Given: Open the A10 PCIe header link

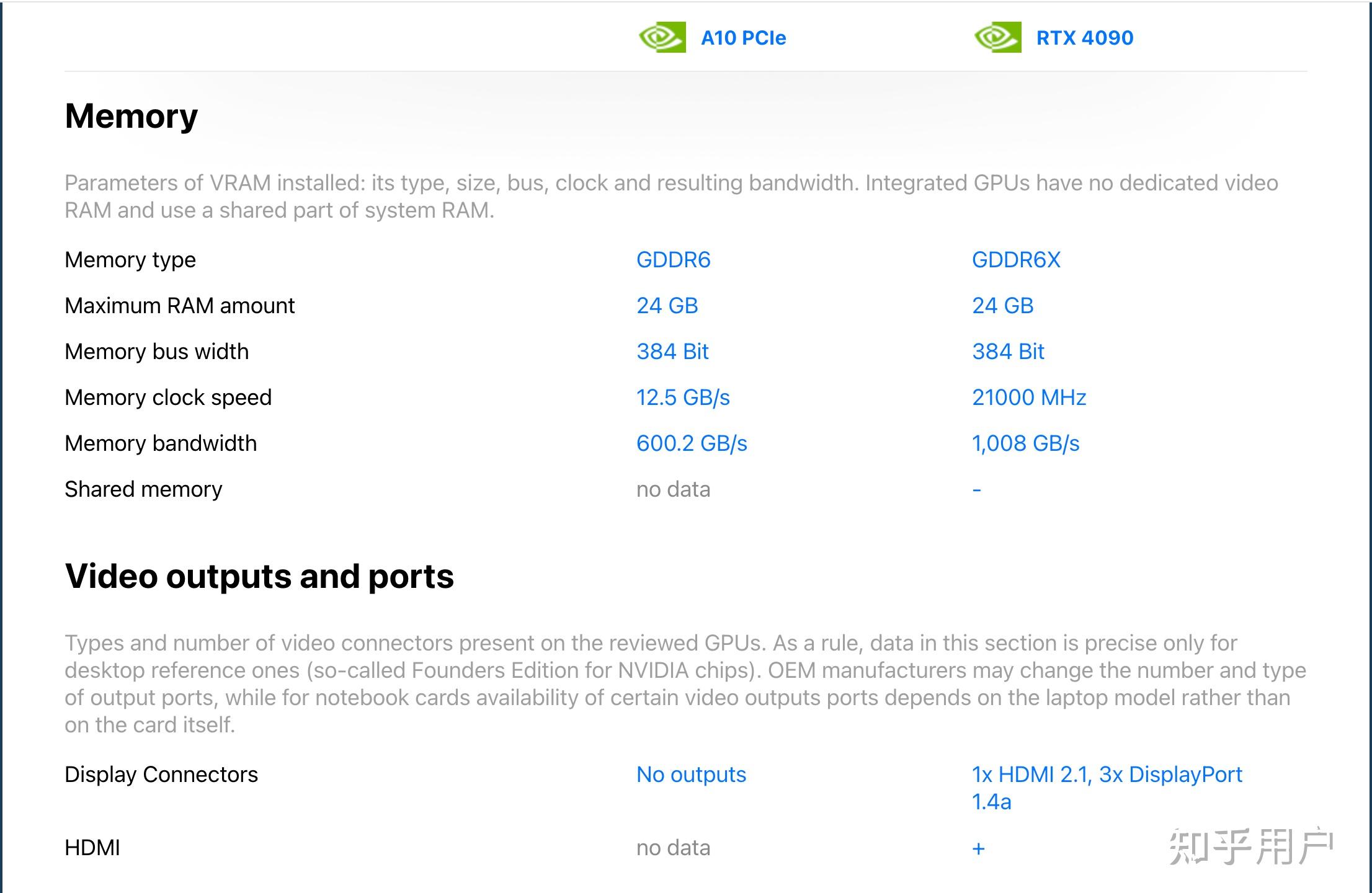Looking at the screenshot, I should [x=743, y=38].
